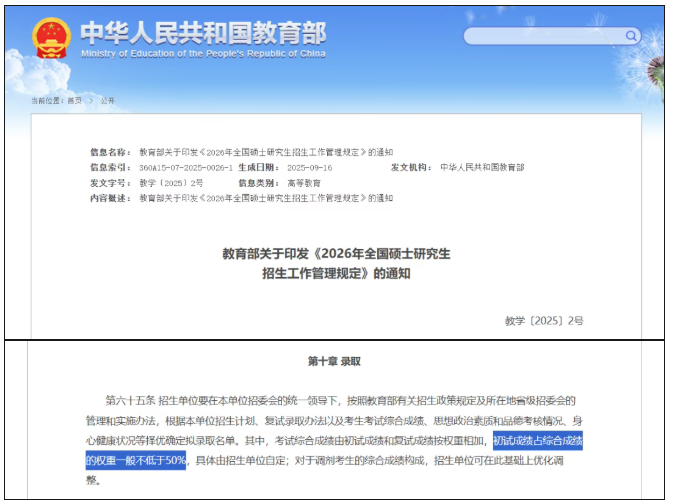675x504 pixels.
Task: Open the 公开 breadcrumb link
Action: 107,101
